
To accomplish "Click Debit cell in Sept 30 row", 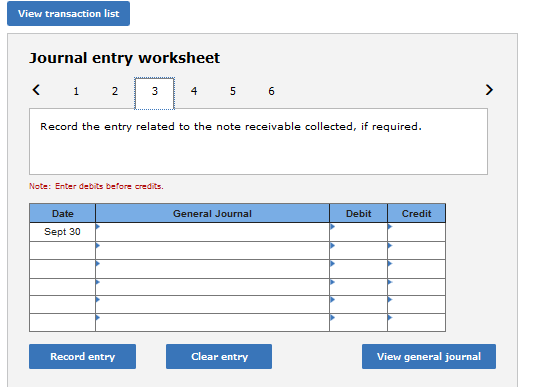I will click(358, 232).
